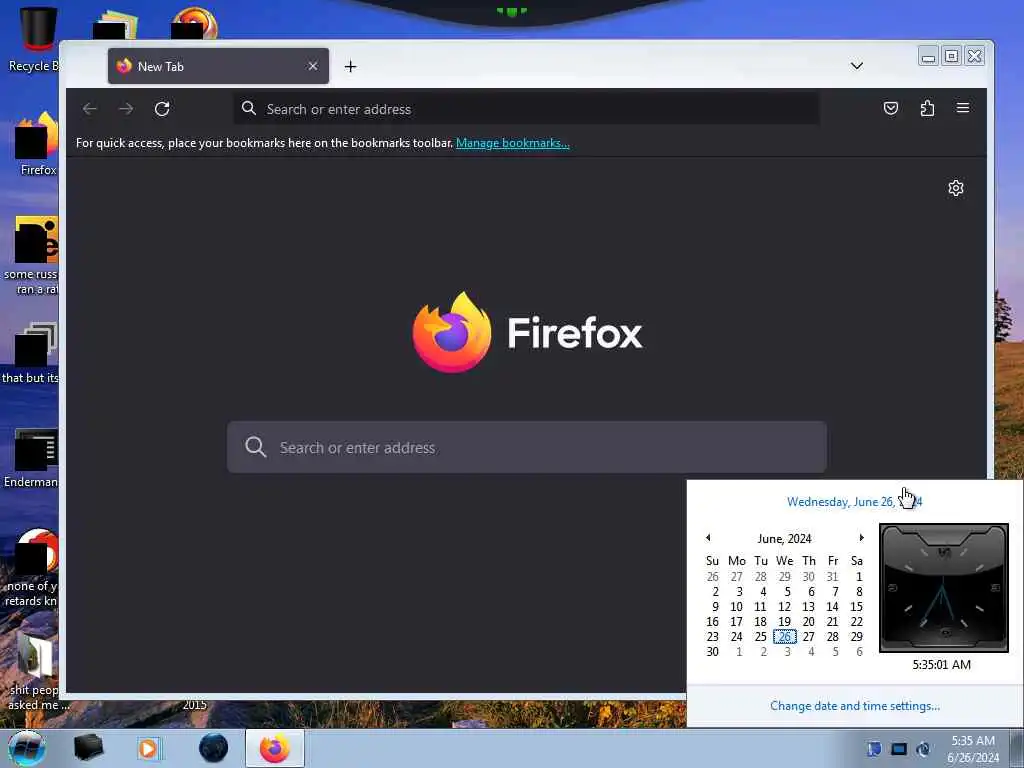Click the center Search or enter address box
Image resolution: width=1024 pixels, height=768 pixels.
coord(526,447)
